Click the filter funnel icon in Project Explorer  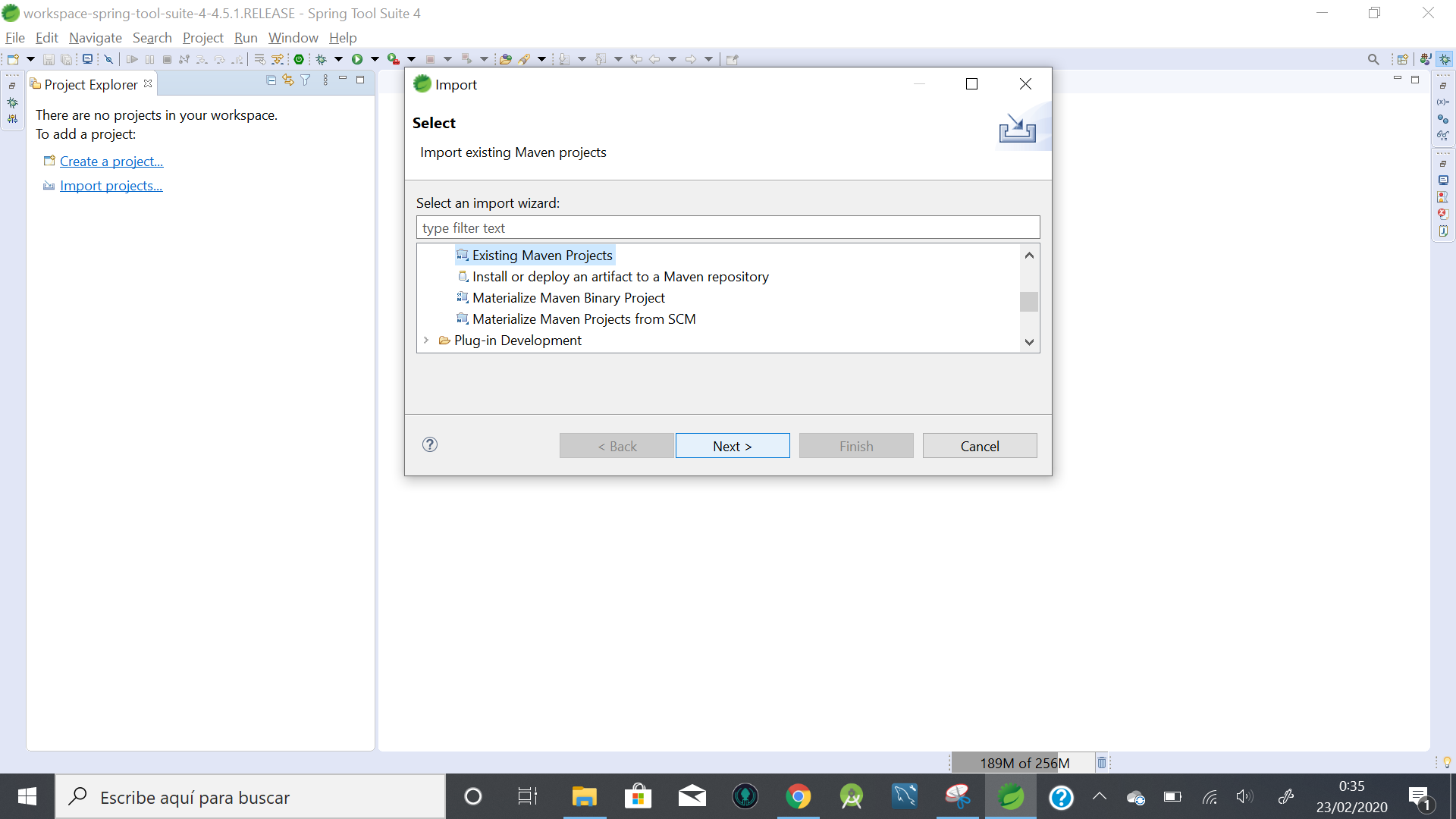(306, 80)
